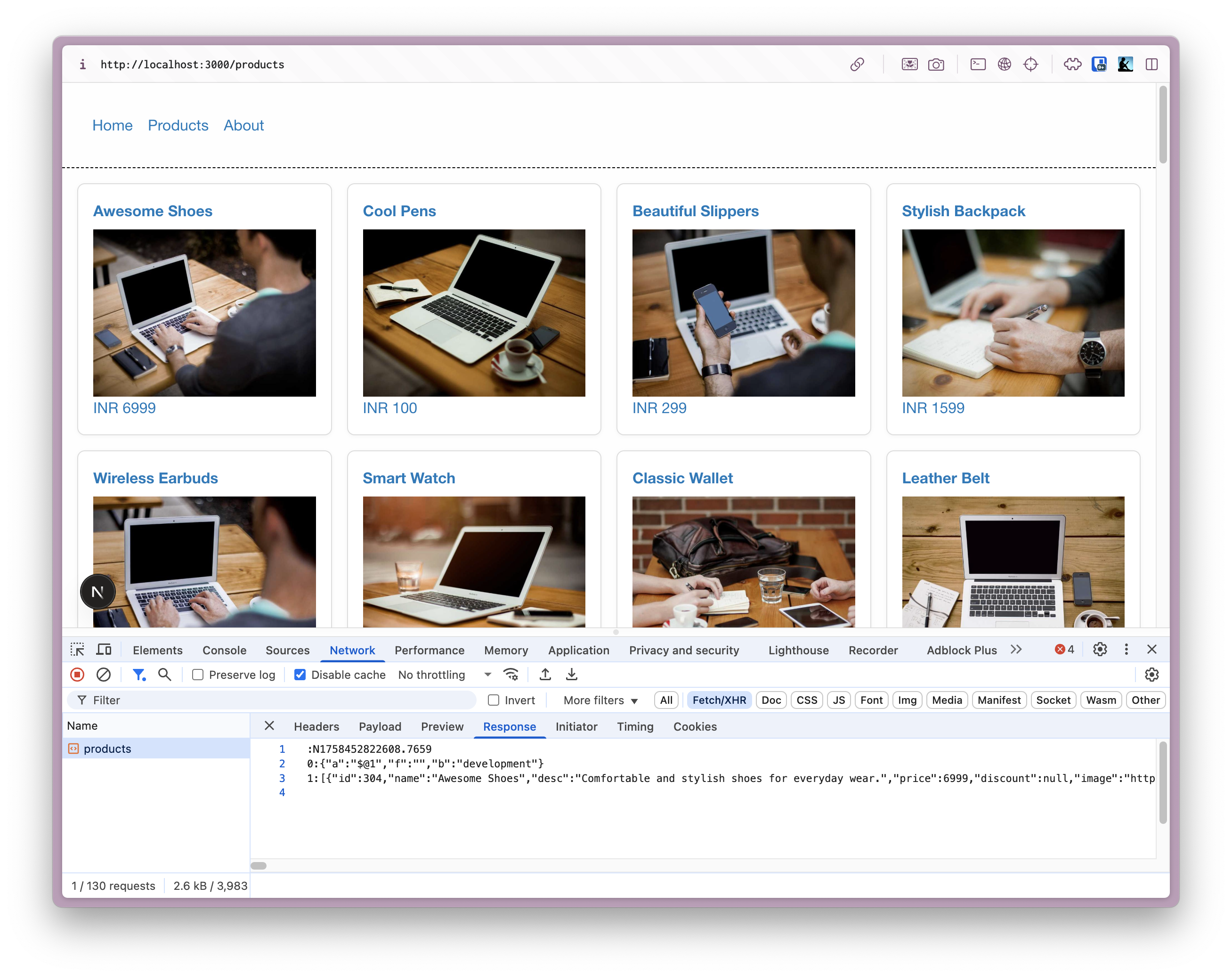Enable the Preserve log checkbox

tap(198, 675)
